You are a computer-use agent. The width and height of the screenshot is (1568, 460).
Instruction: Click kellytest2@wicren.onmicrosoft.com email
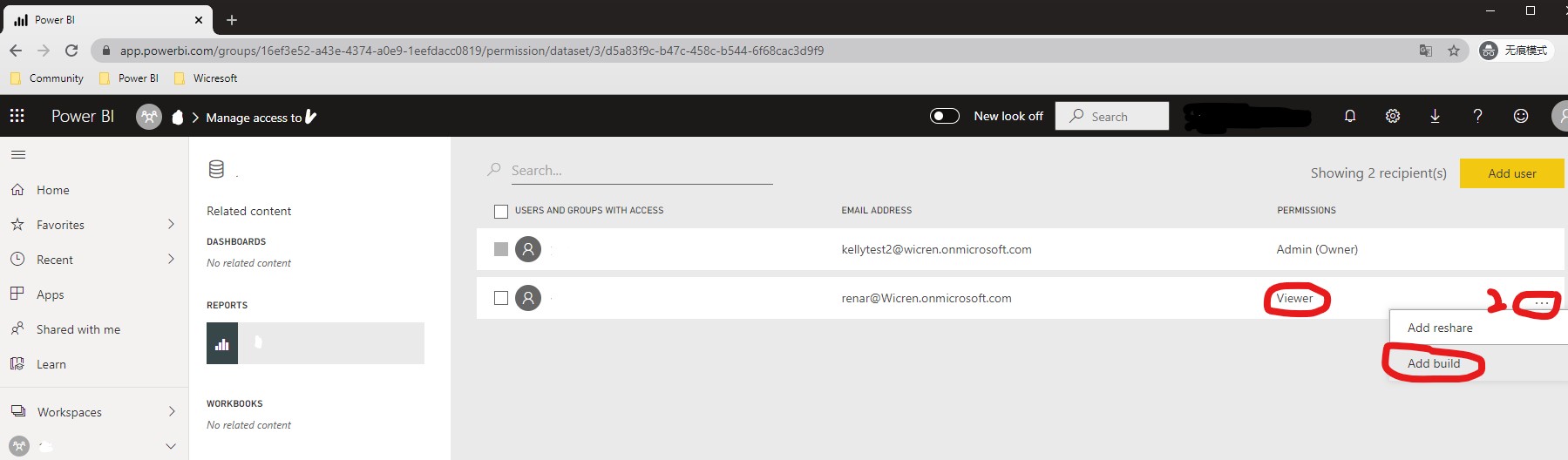click(x=936, y=249)
